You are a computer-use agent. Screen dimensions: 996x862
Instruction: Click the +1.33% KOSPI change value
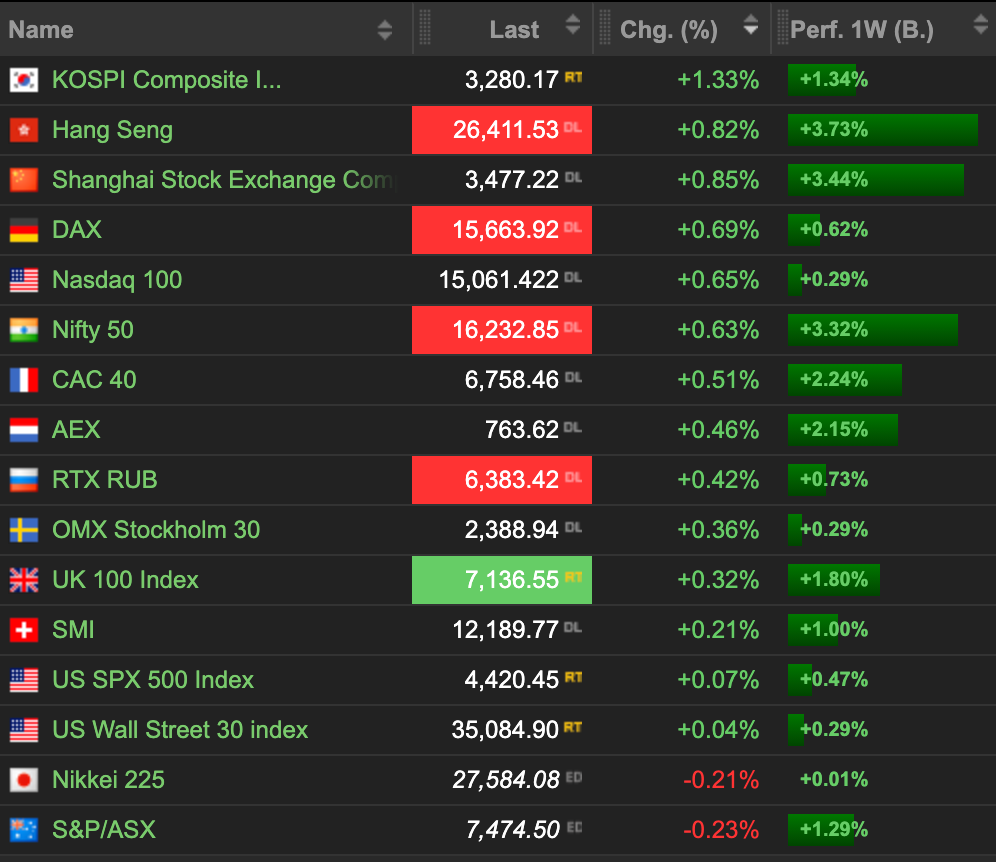[x=718, y=80]
